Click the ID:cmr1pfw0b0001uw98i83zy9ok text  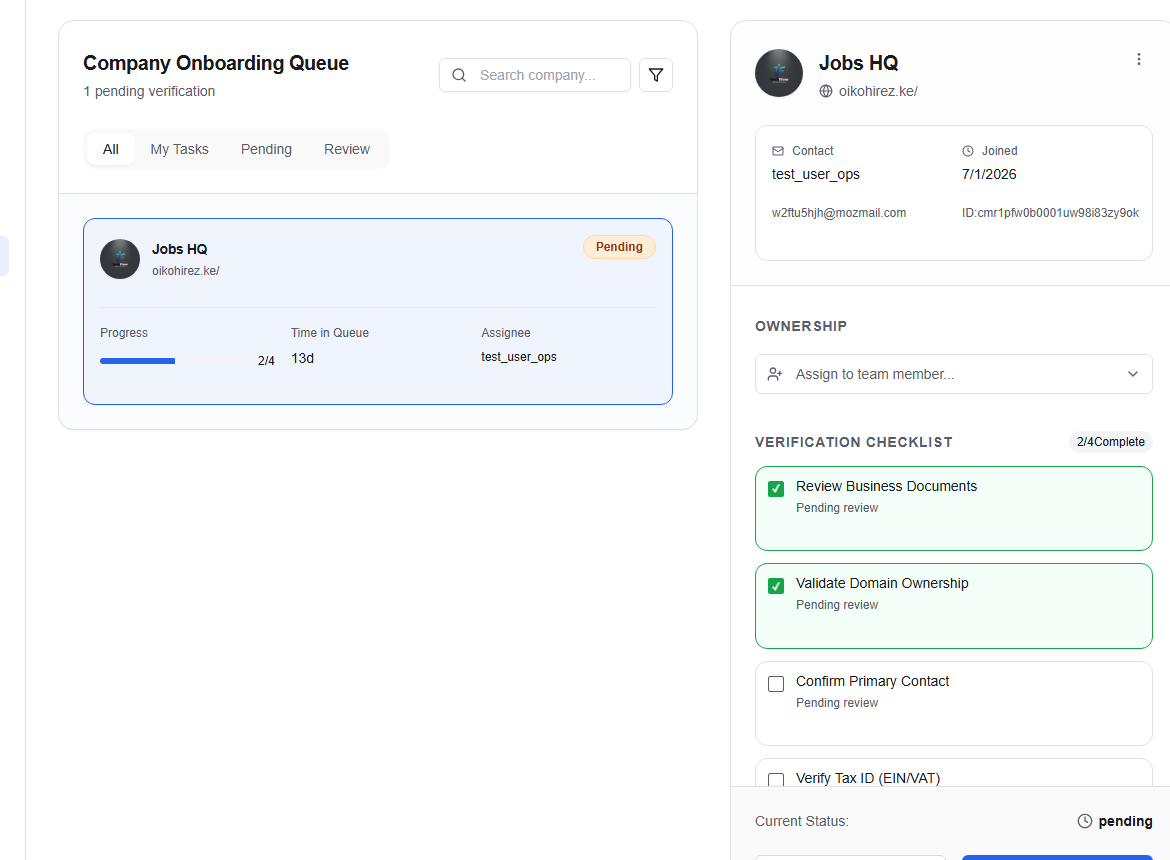[x=1051, y=213]
